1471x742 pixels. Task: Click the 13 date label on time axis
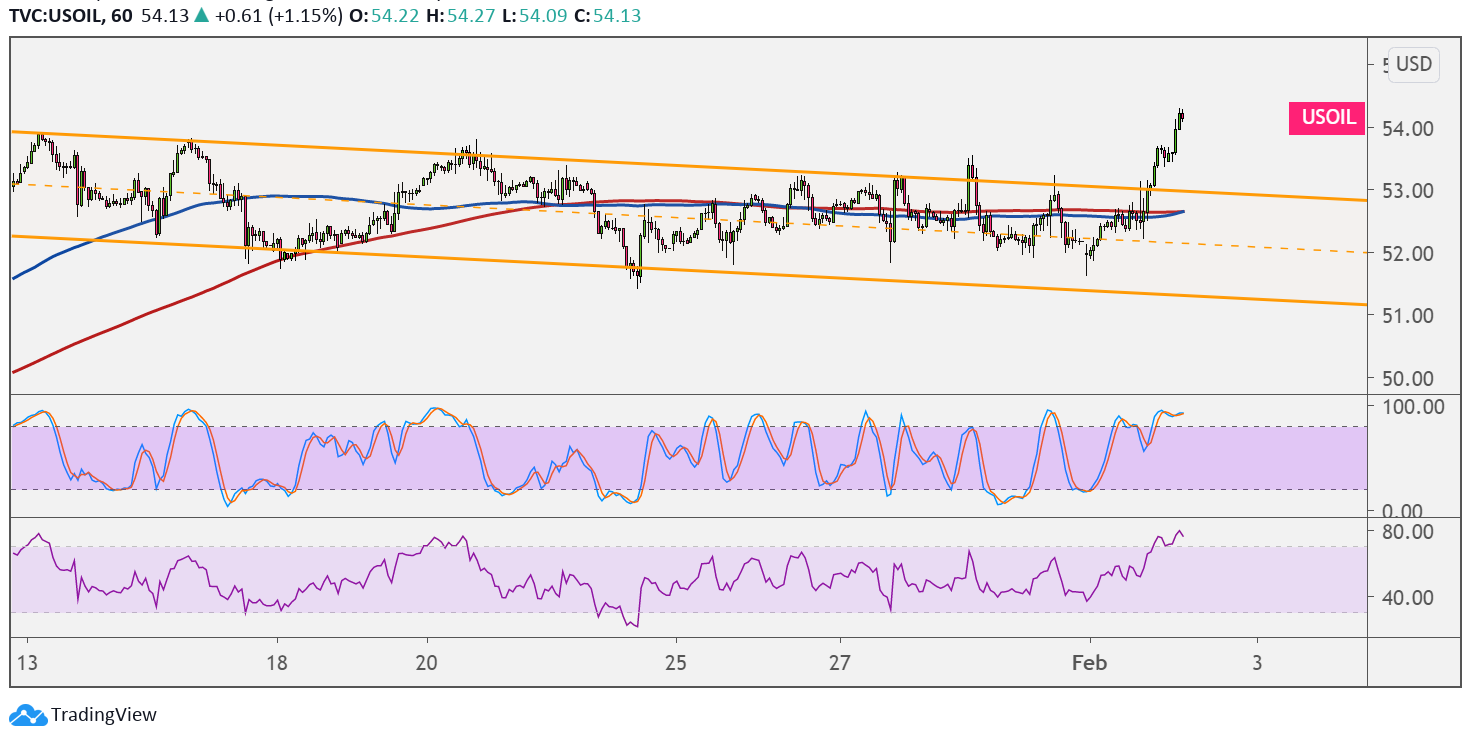tap(27, 663)
